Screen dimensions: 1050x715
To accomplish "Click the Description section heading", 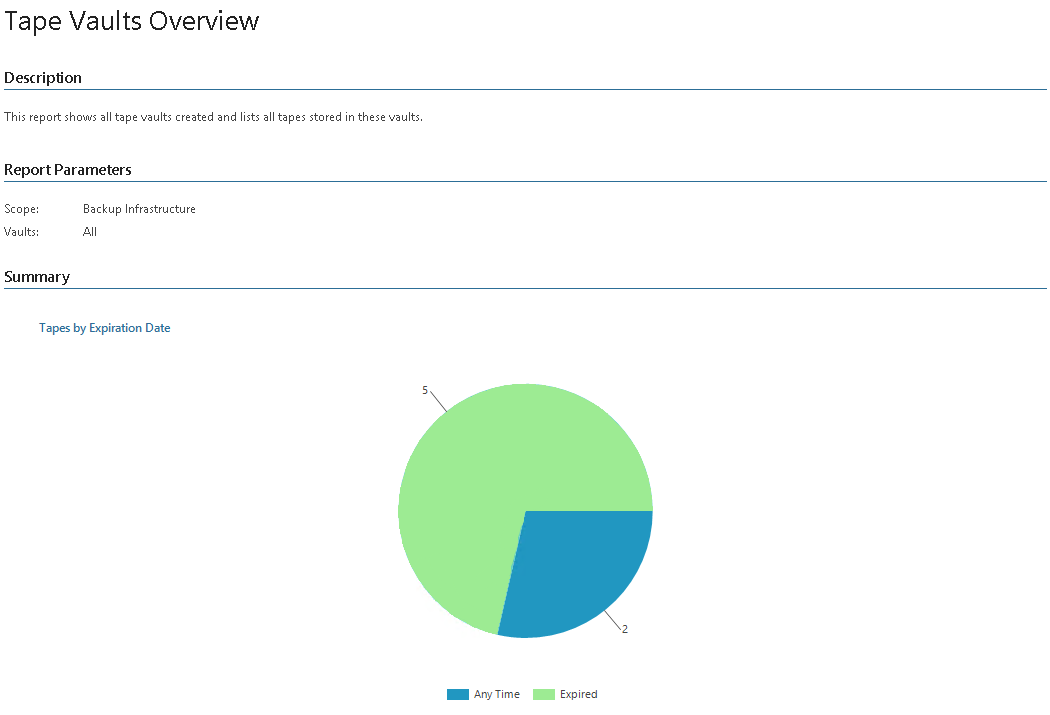I will tap(43, 78).
